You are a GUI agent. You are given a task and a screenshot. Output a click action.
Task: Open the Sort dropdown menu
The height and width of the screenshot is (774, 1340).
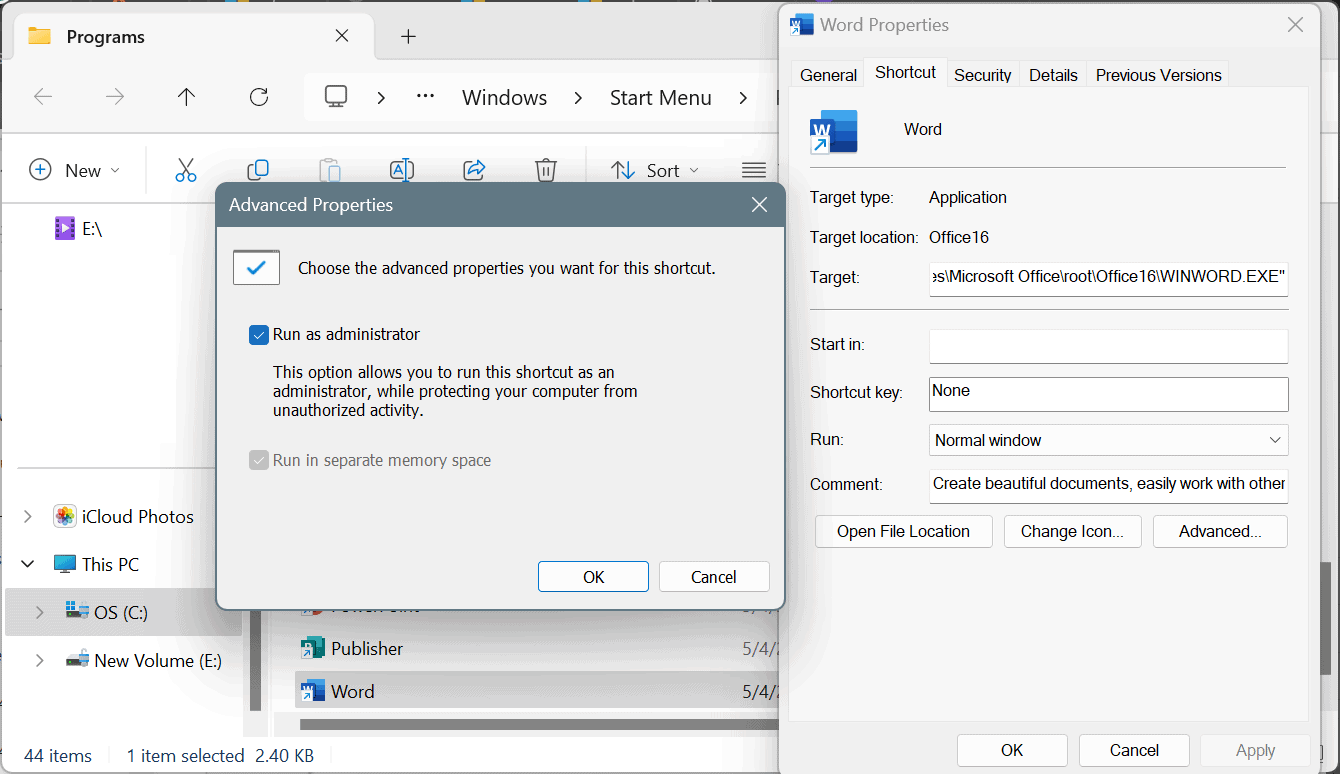655,170
